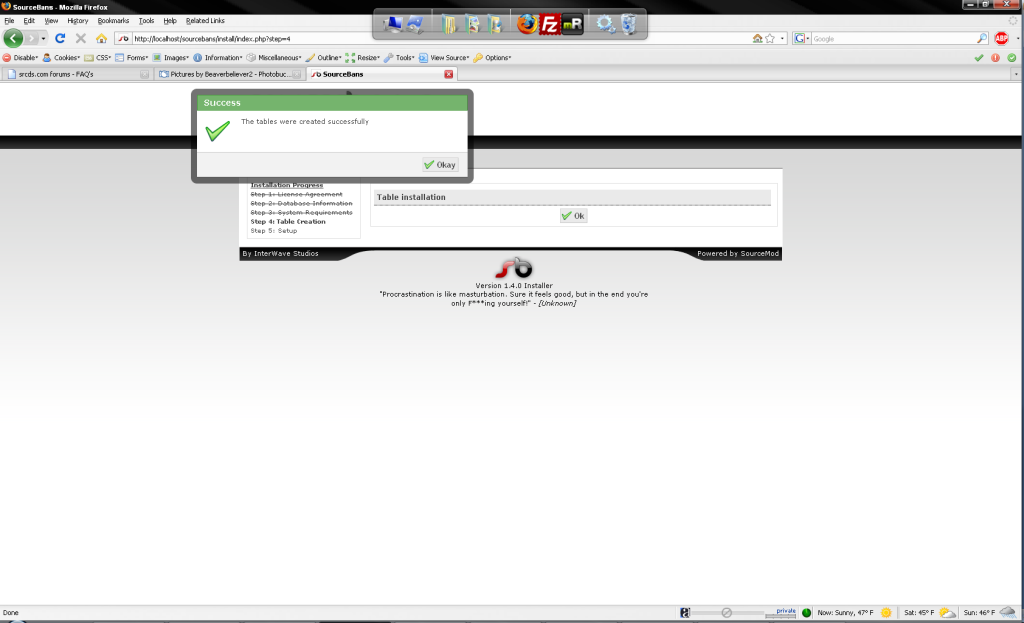Open the first folder icon in the dock

[449, 24]
